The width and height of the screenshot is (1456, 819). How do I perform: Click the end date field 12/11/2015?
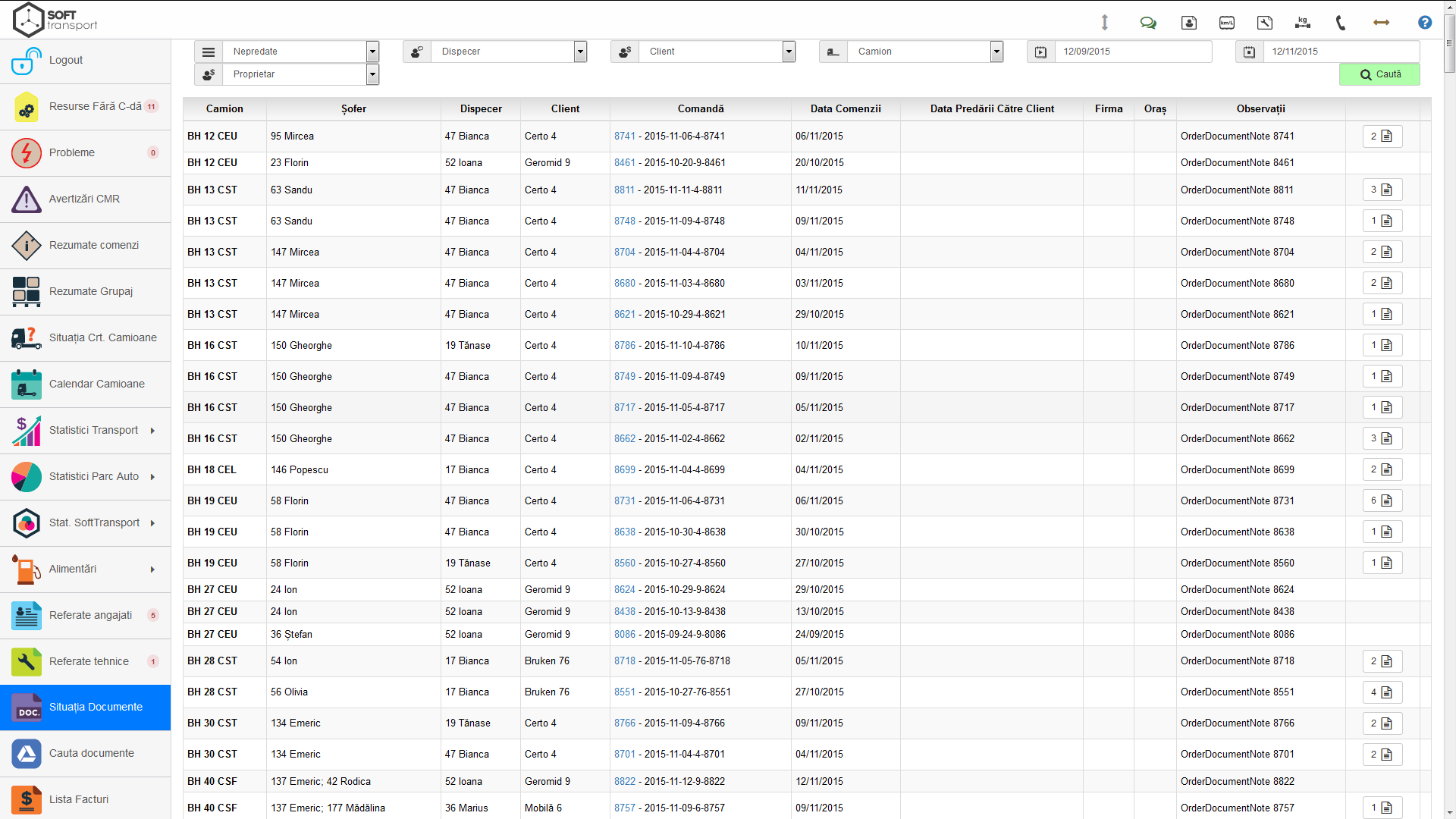tap(1341, 52)
